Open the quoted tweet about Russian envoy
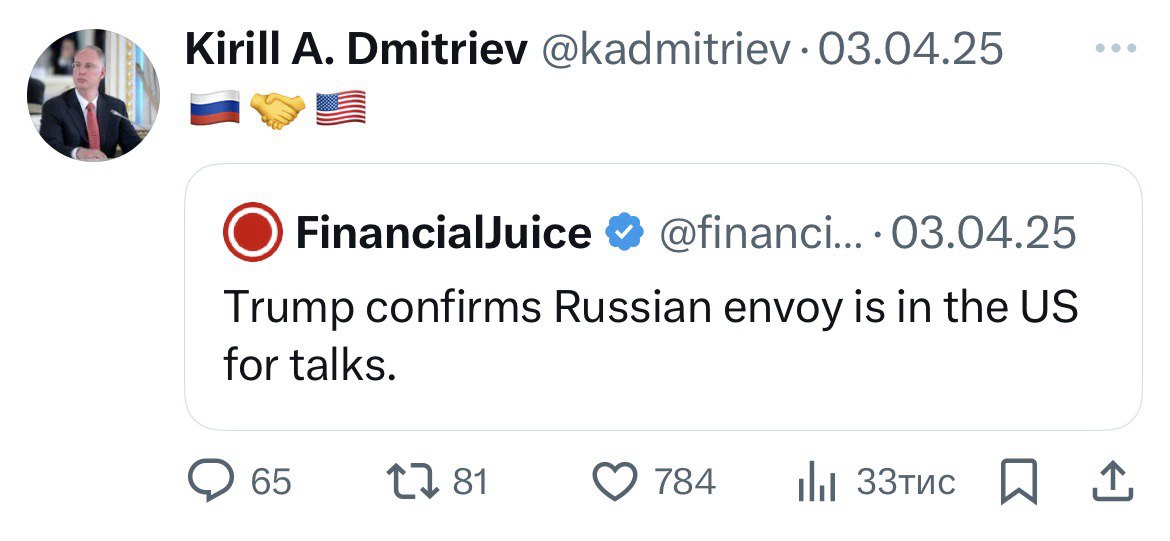1170x541 pixels. coord(650,335)
